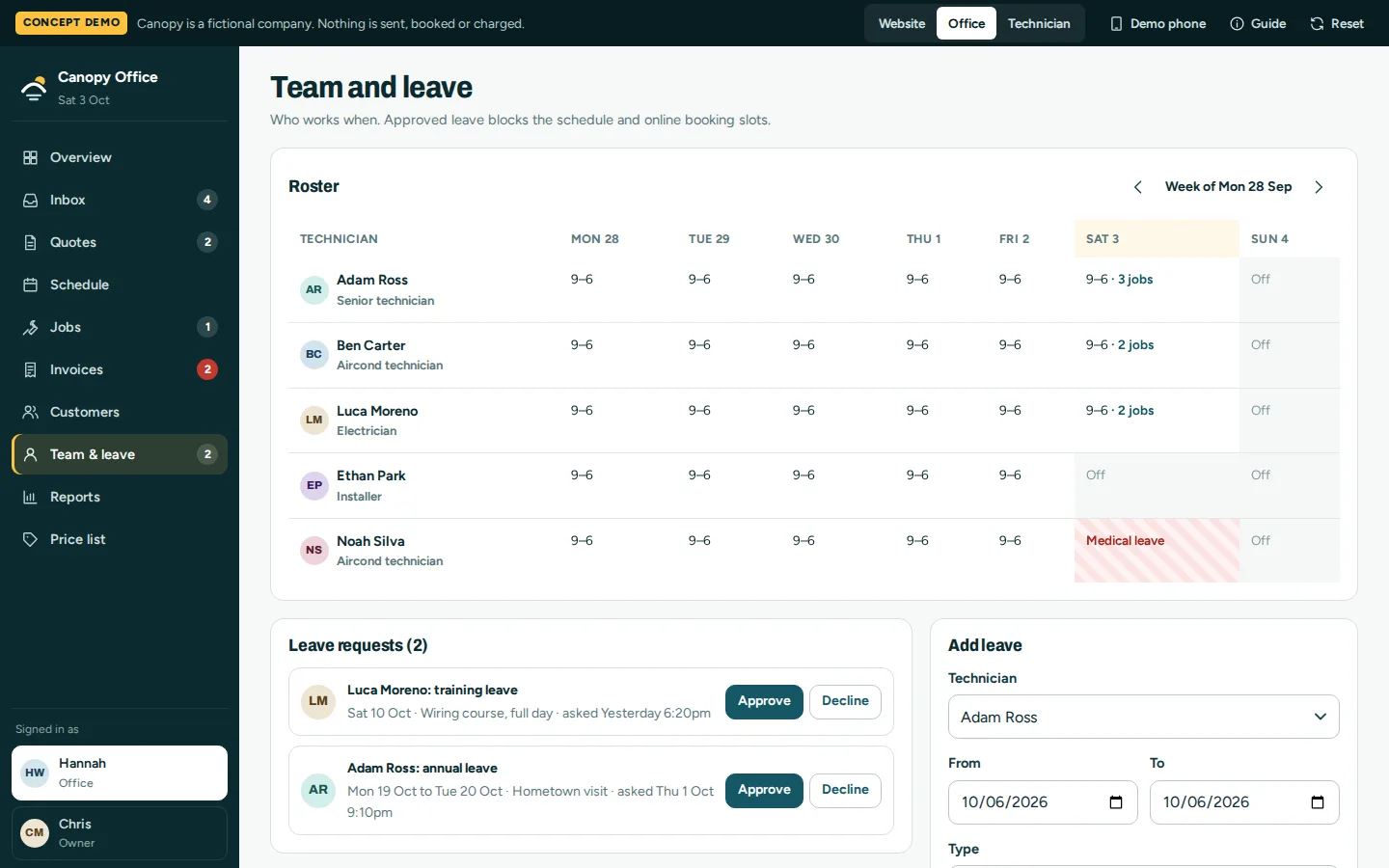The width and height of the screenshot is (1389, 868).
Task: Go to the next roster week
Action: click(1319, 187)
